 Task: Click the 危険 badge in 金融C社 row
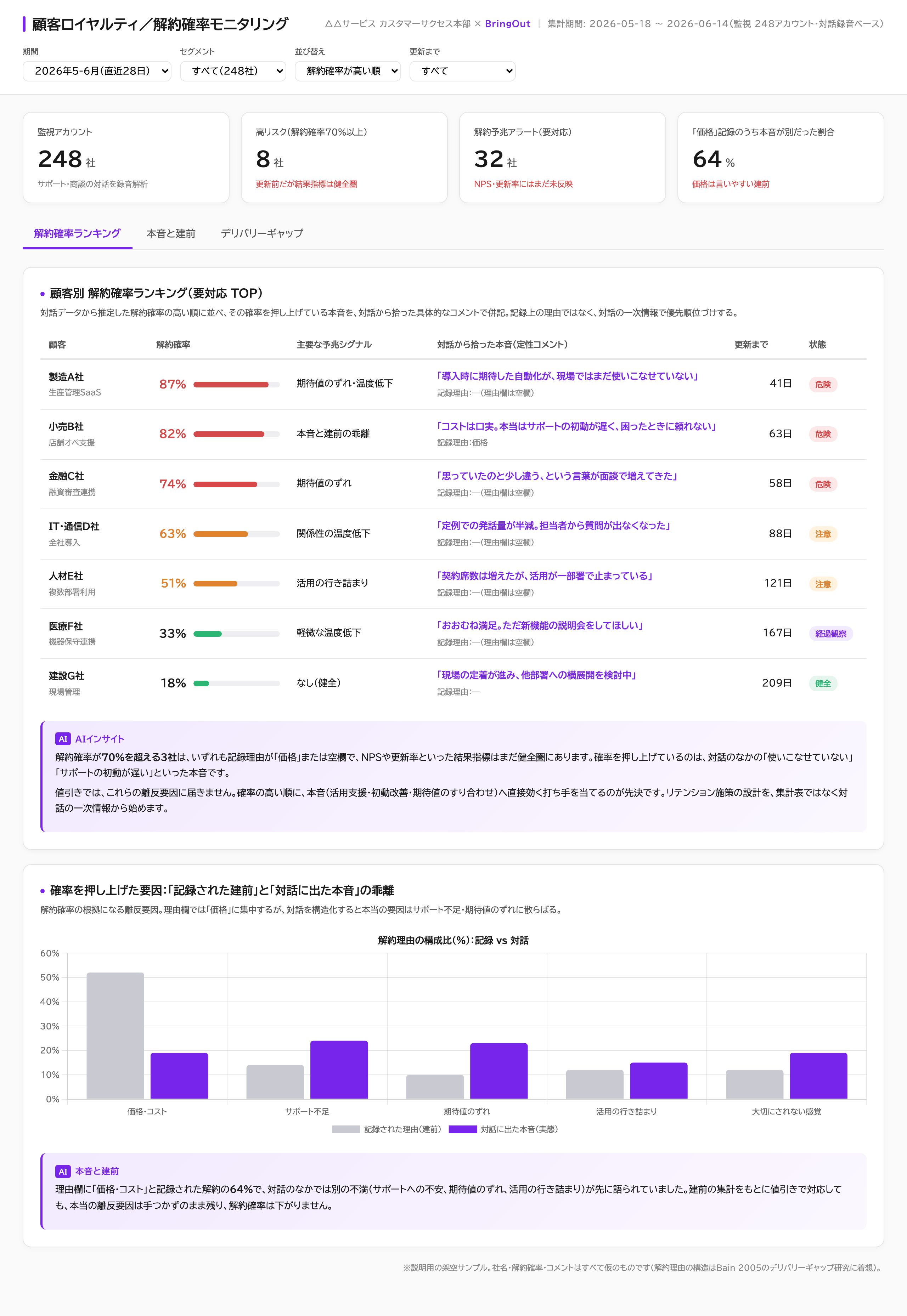coord(822,484)
